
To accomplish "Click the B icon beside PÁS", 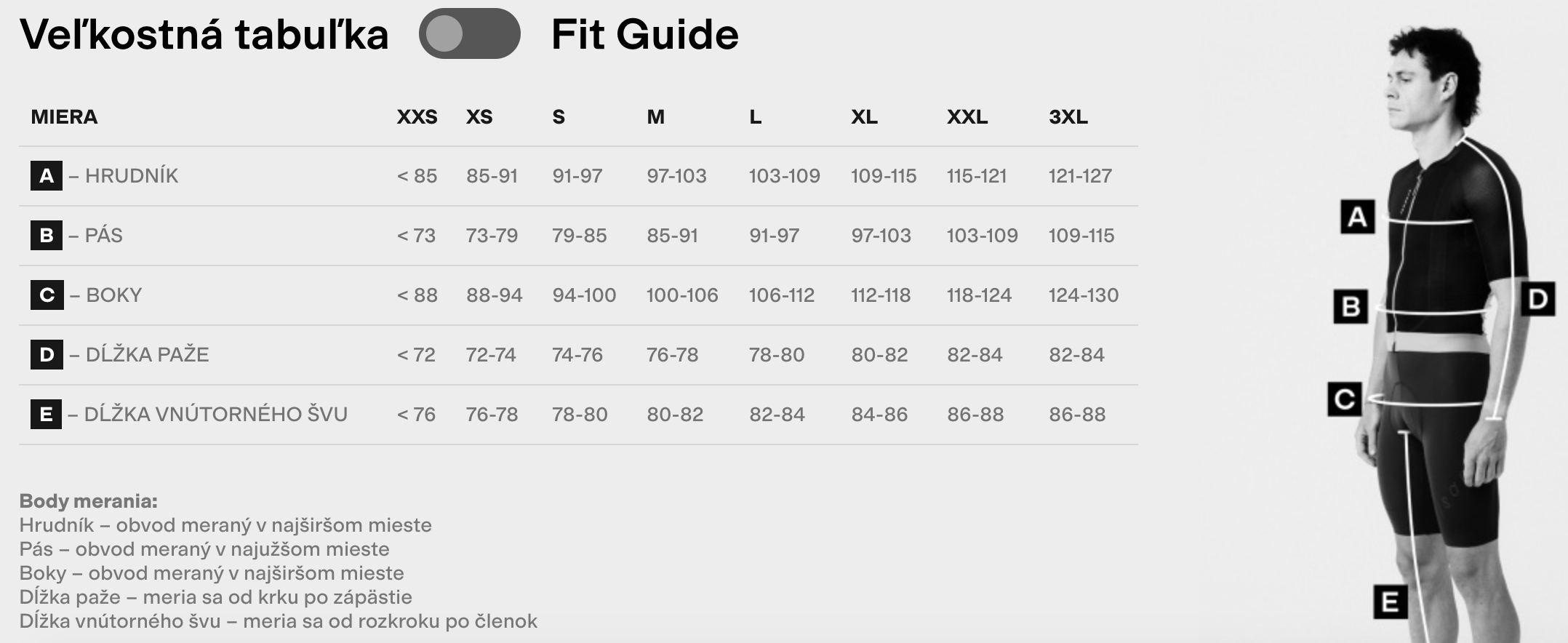I will (x=47, y=235).
